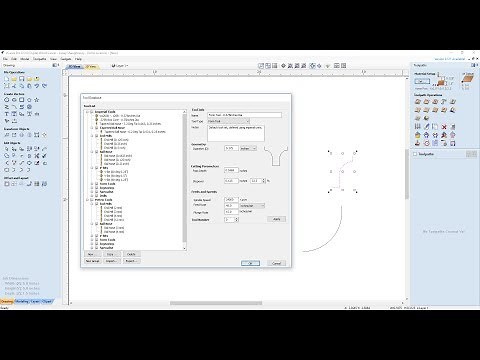Expand the Imperial Engraving node
The height and width of the screenshot is (360, 480).
pyautogui.click(x=92, y=188)
